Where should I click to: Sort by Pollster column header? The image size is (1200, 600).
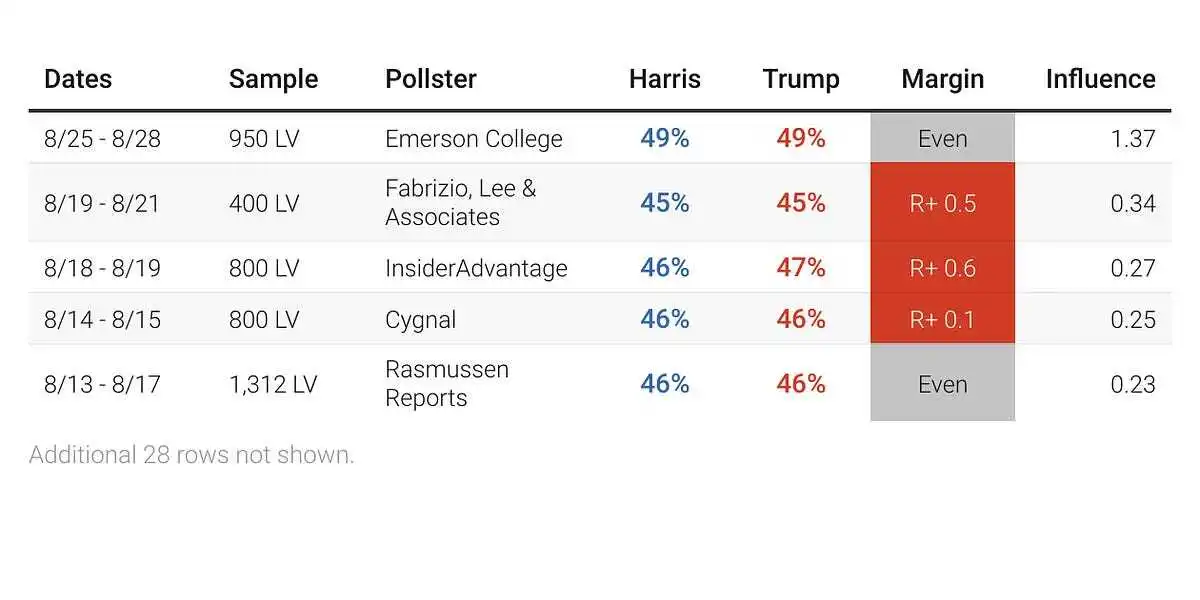point(431,79)
